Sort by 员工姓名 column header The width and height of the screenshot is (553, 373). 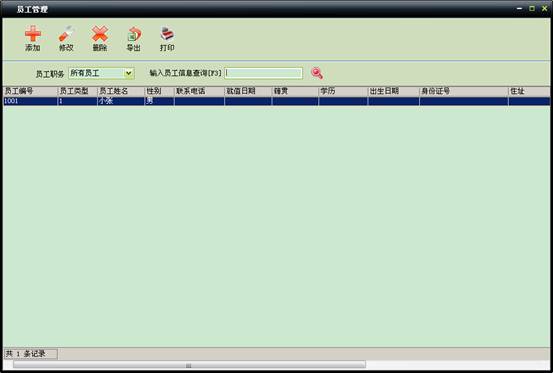pos(121,91)
